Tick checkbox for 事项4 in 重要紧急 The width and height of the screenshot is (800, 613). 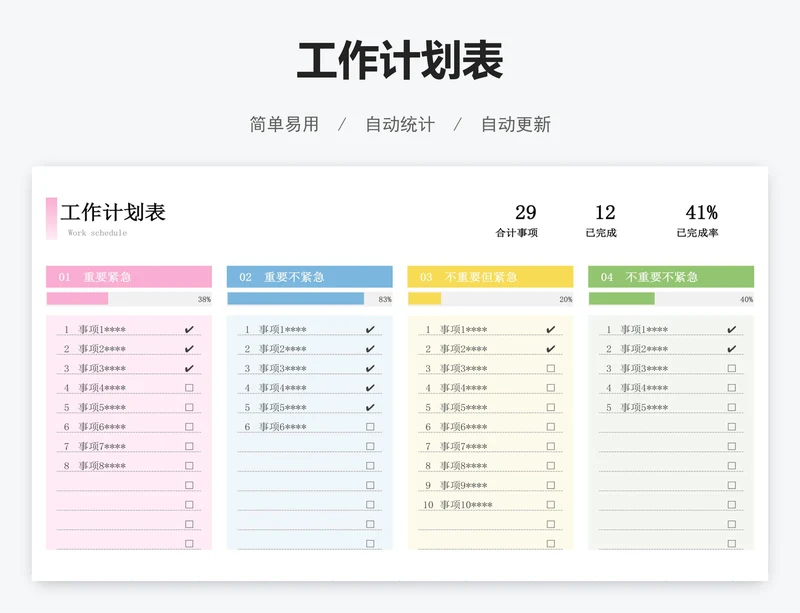click(189, 388)
